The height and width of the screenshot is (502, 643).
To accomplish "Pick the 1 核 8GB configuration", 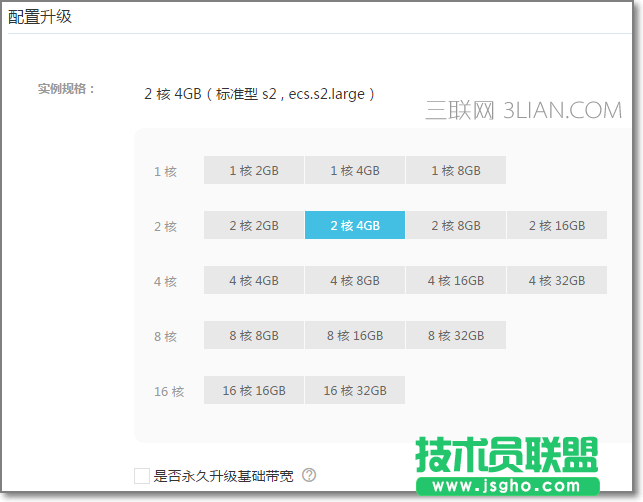I will click(x=456, y=170).
